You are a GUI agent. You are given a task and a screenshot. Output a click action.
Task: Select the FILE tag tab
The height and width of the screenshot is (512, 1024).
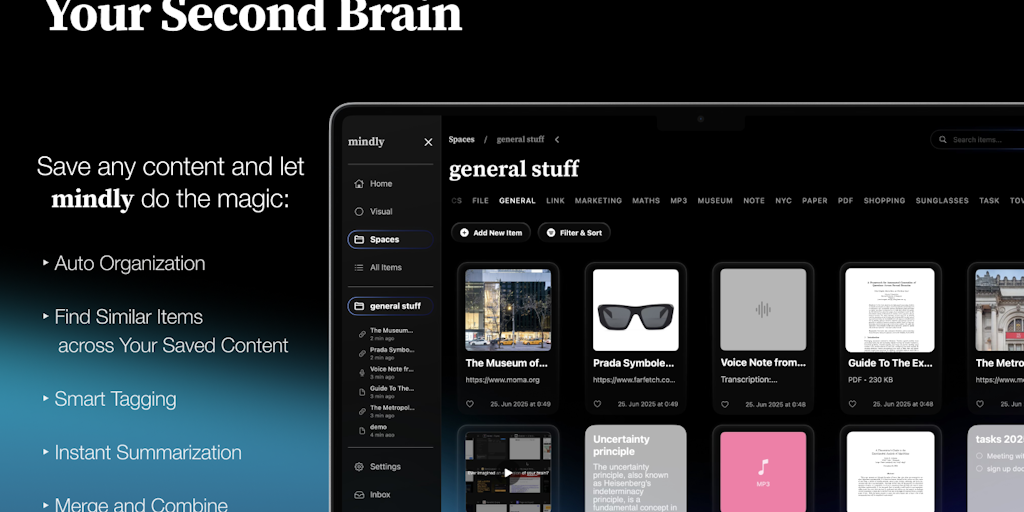[481, 201]
